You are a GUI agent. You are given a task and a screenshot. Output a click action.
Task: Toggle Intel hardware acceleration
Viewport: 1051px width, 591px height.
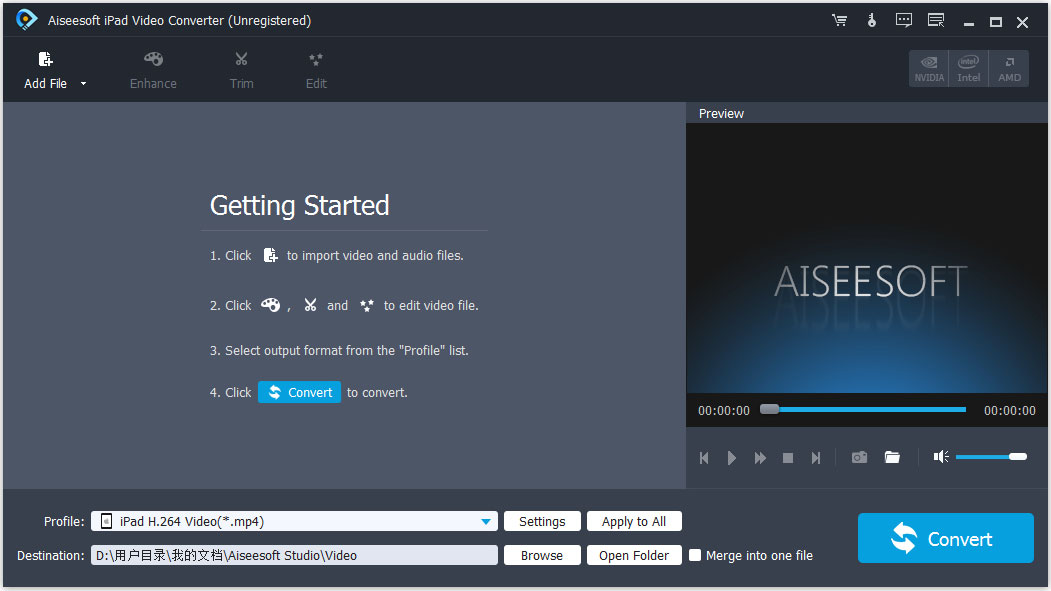(x=969, y=68)
